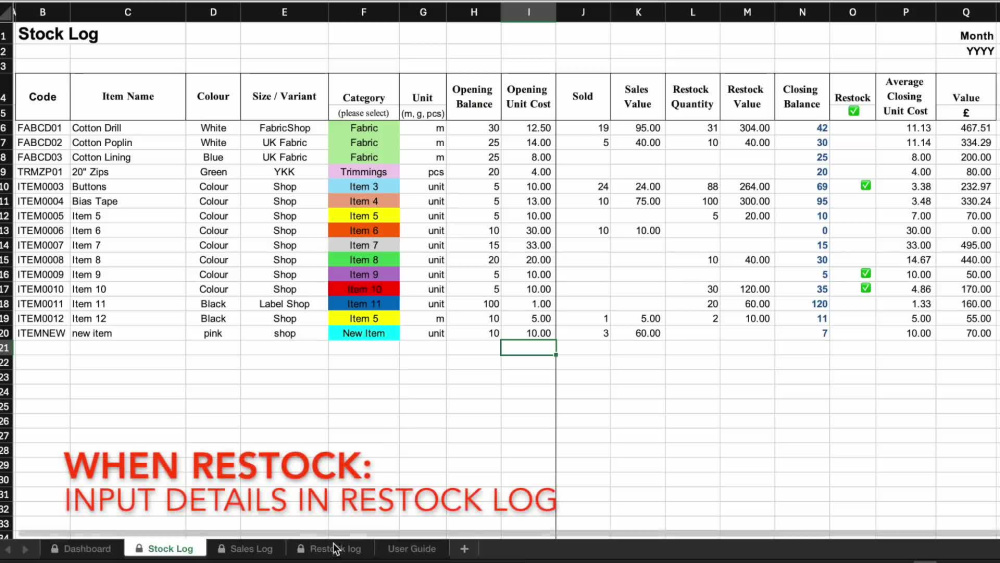The image size is (1000, 563).
Task: Select closing balance 69 for Buttons
Action: tap(802, 186)
